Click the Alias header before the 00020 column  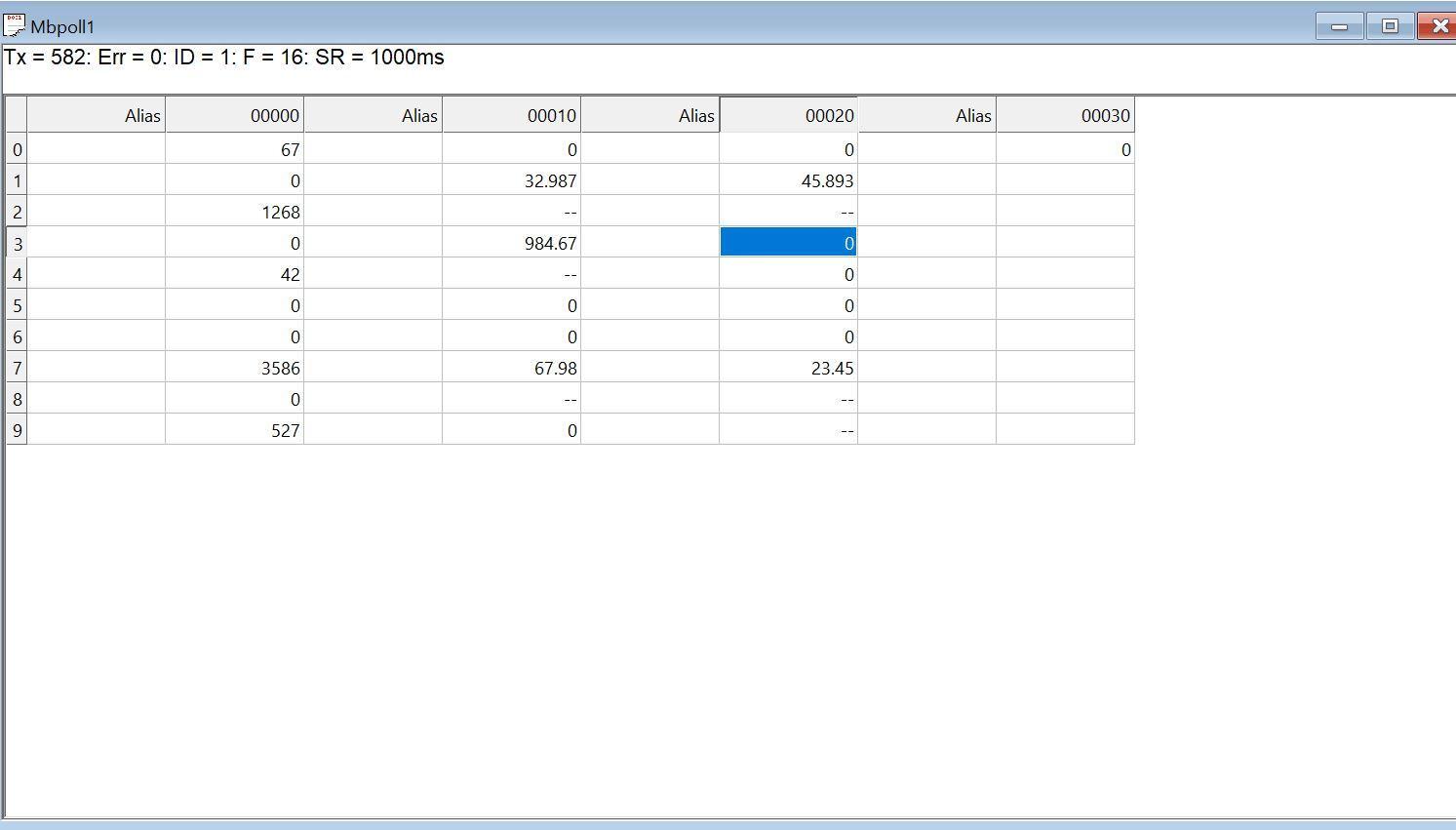coord(650,115)
